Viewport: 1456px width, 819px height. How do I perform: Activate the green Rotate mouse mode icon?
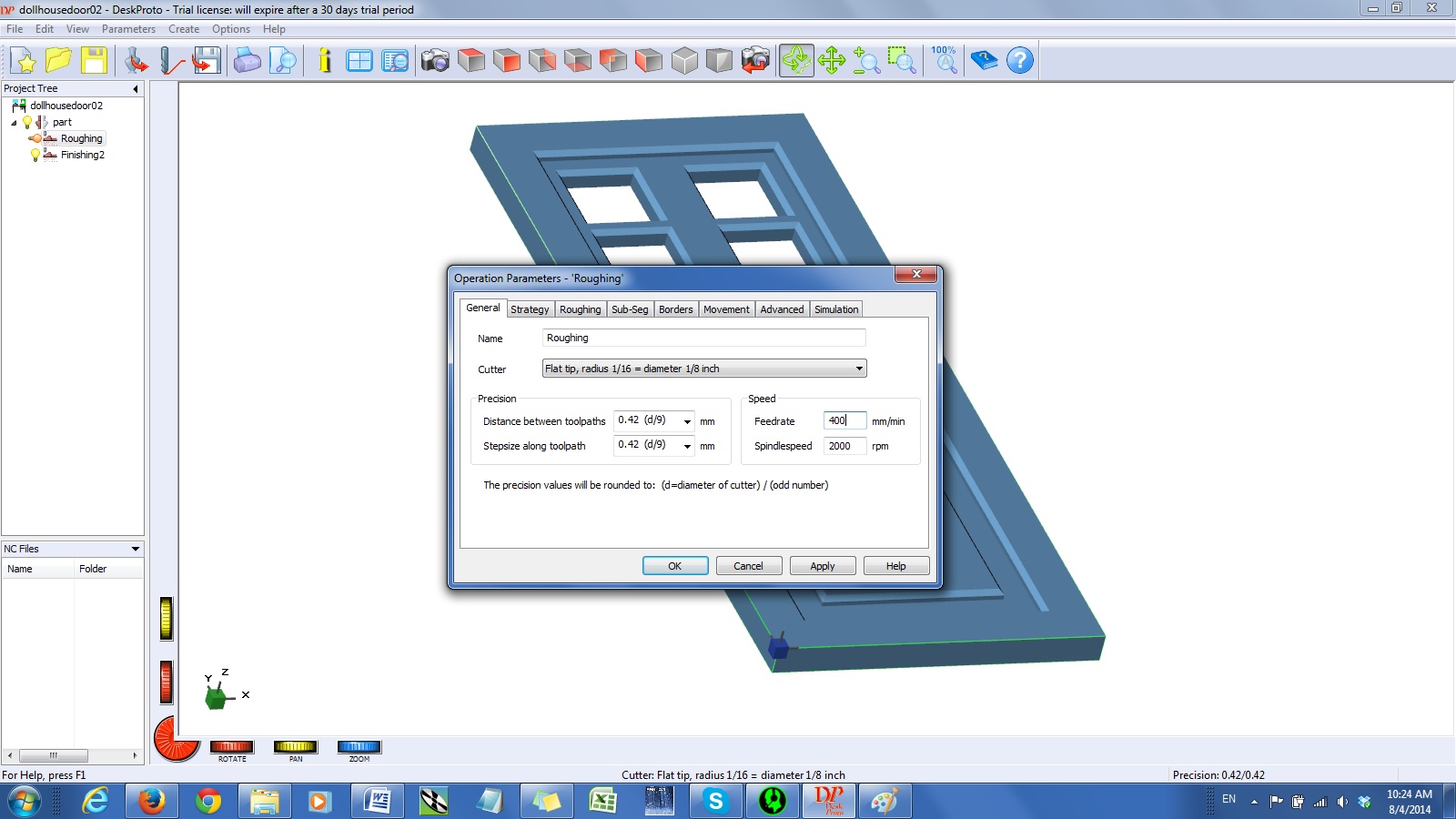(x=796, y=61)
